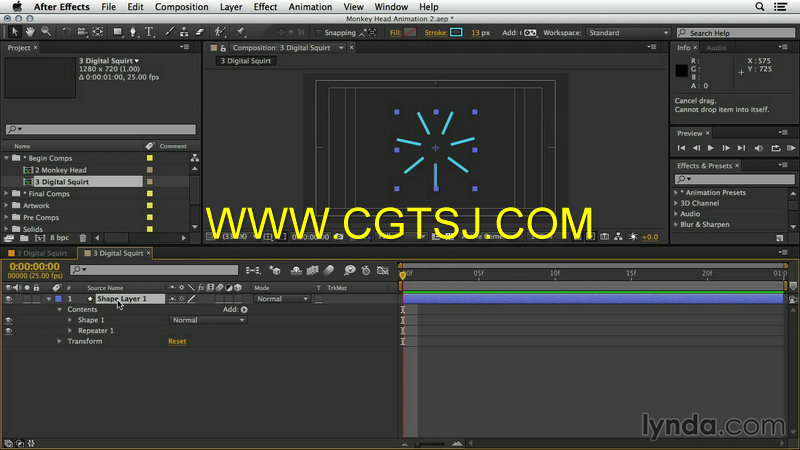Toggle Preserve Underlying Transparency for Shape Layer 1
The width and height of the screenshot is (800, 450).
point(318,299)
